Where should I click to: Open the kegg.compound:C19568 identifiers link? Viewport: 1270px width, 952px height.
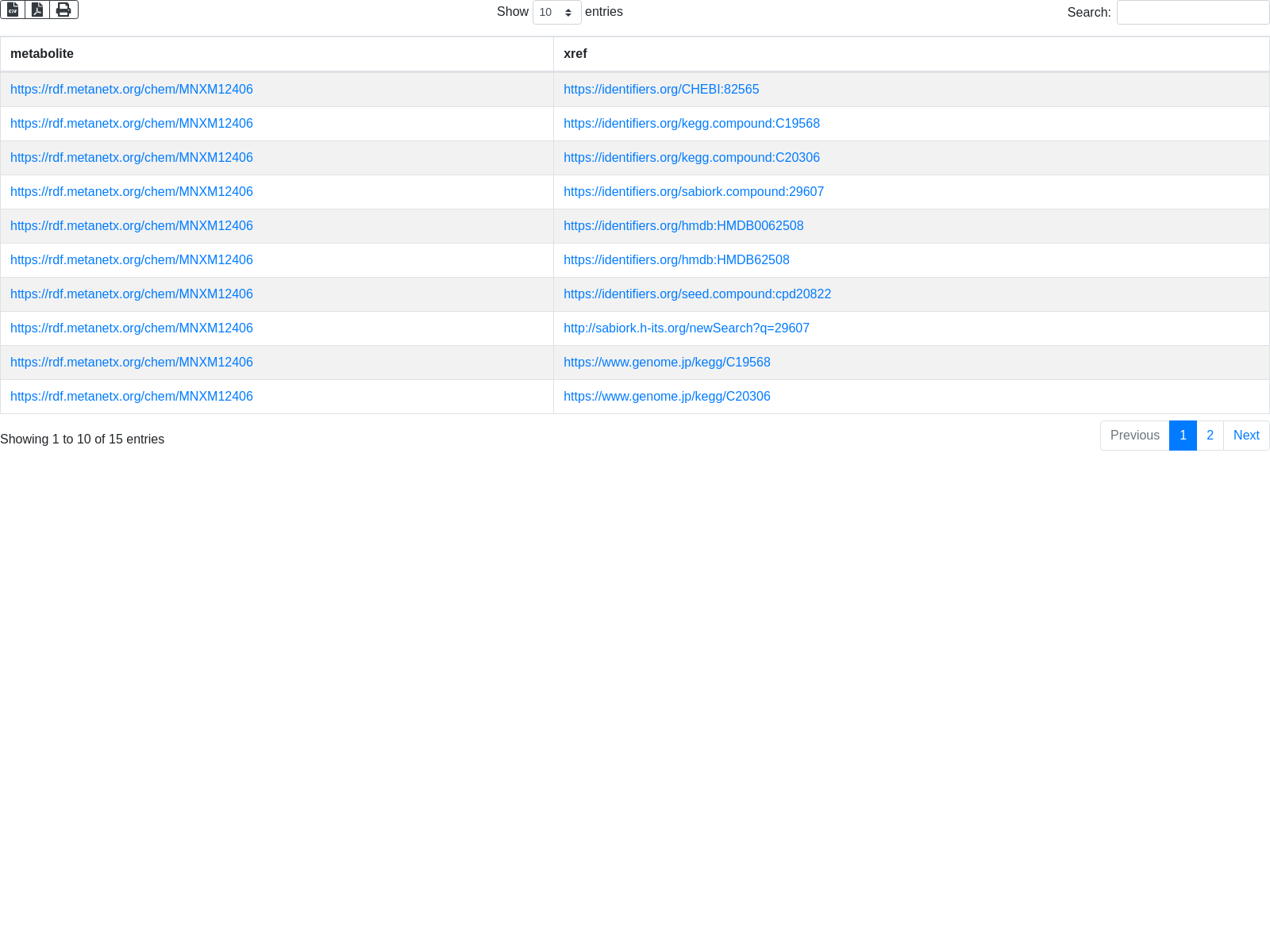[691, 124]
